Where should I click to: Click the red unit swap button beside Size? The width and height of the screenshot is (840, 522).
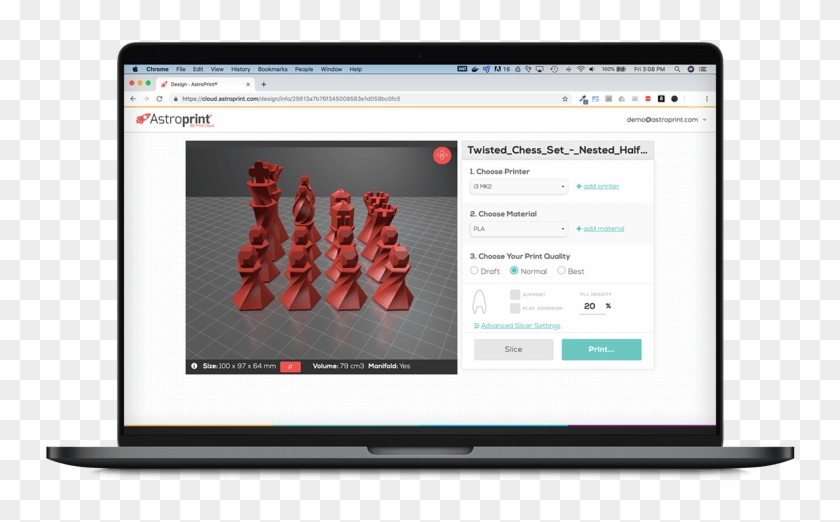[x=290, y=366]
